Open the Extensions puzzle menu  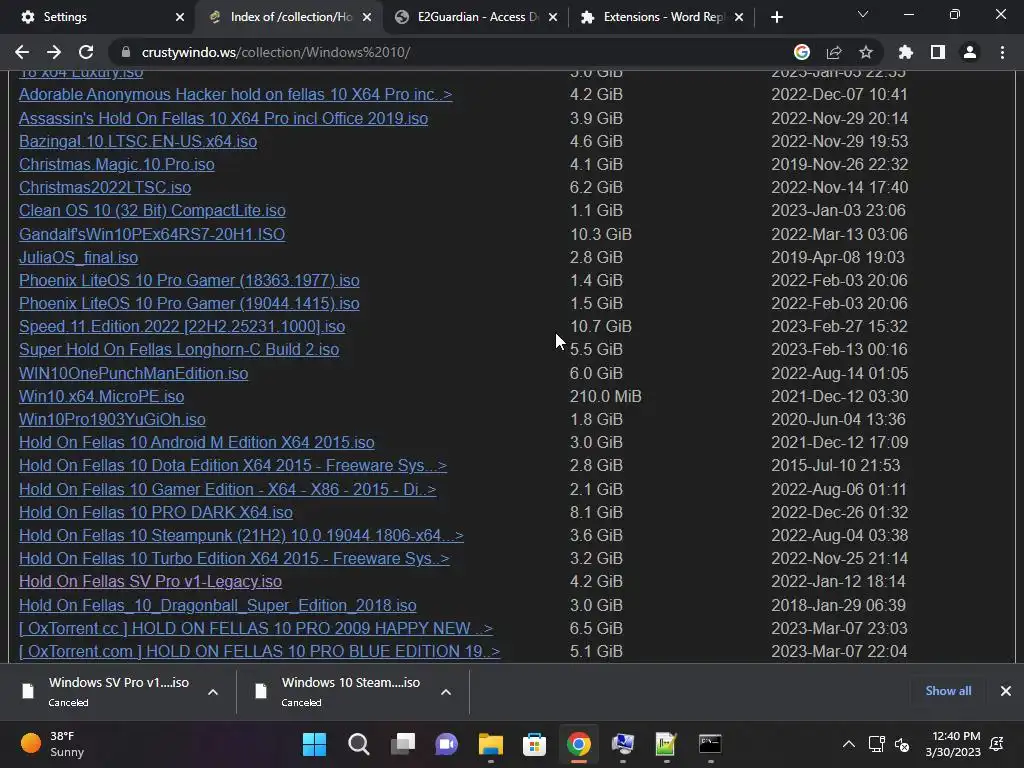[905, 52]
